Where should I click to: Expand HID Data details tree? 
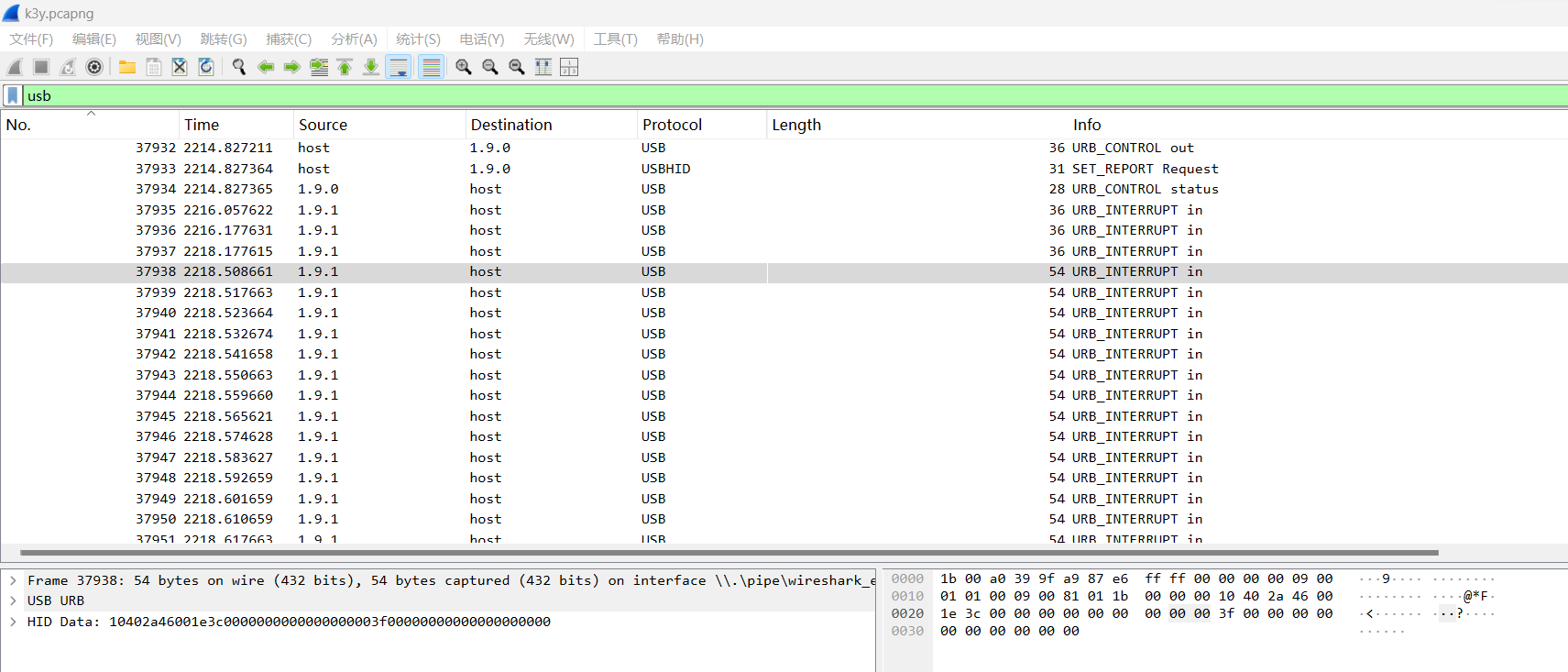pos(13,622)
